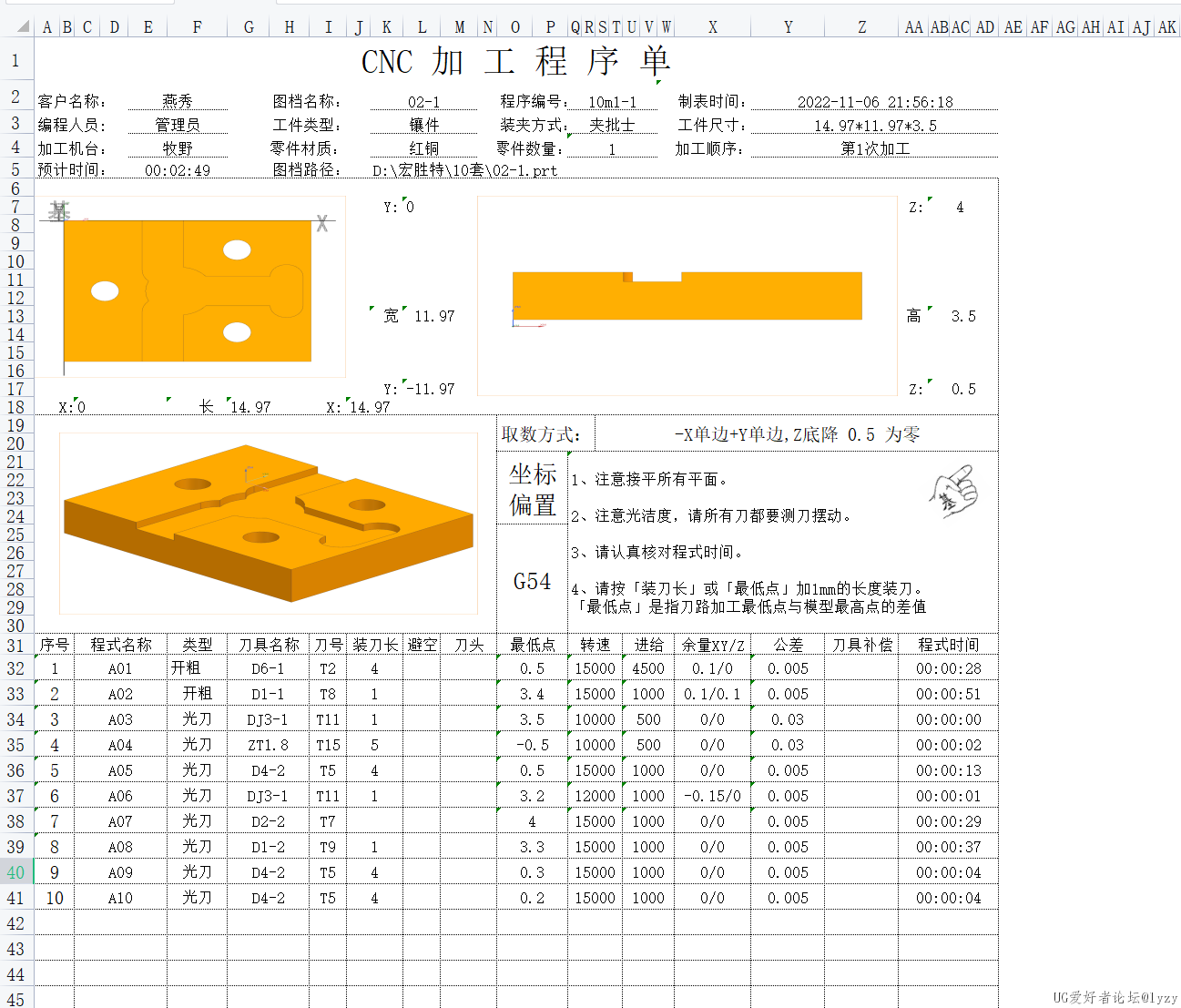Click the table header '程式时间'
The width and height of the screenshot is (1181, 1008).
click(x=948, y=645)
